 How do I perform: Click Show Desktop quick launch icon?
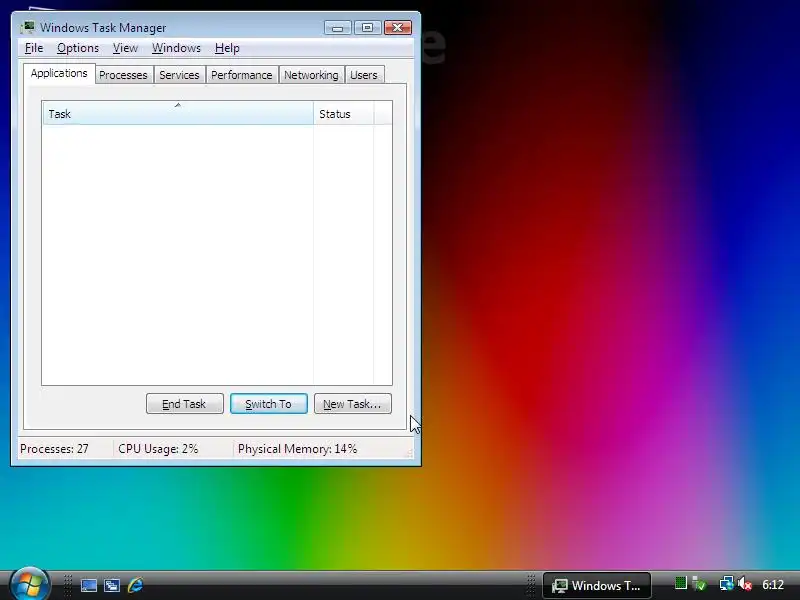pyautogui.click(x=89, y=585)
